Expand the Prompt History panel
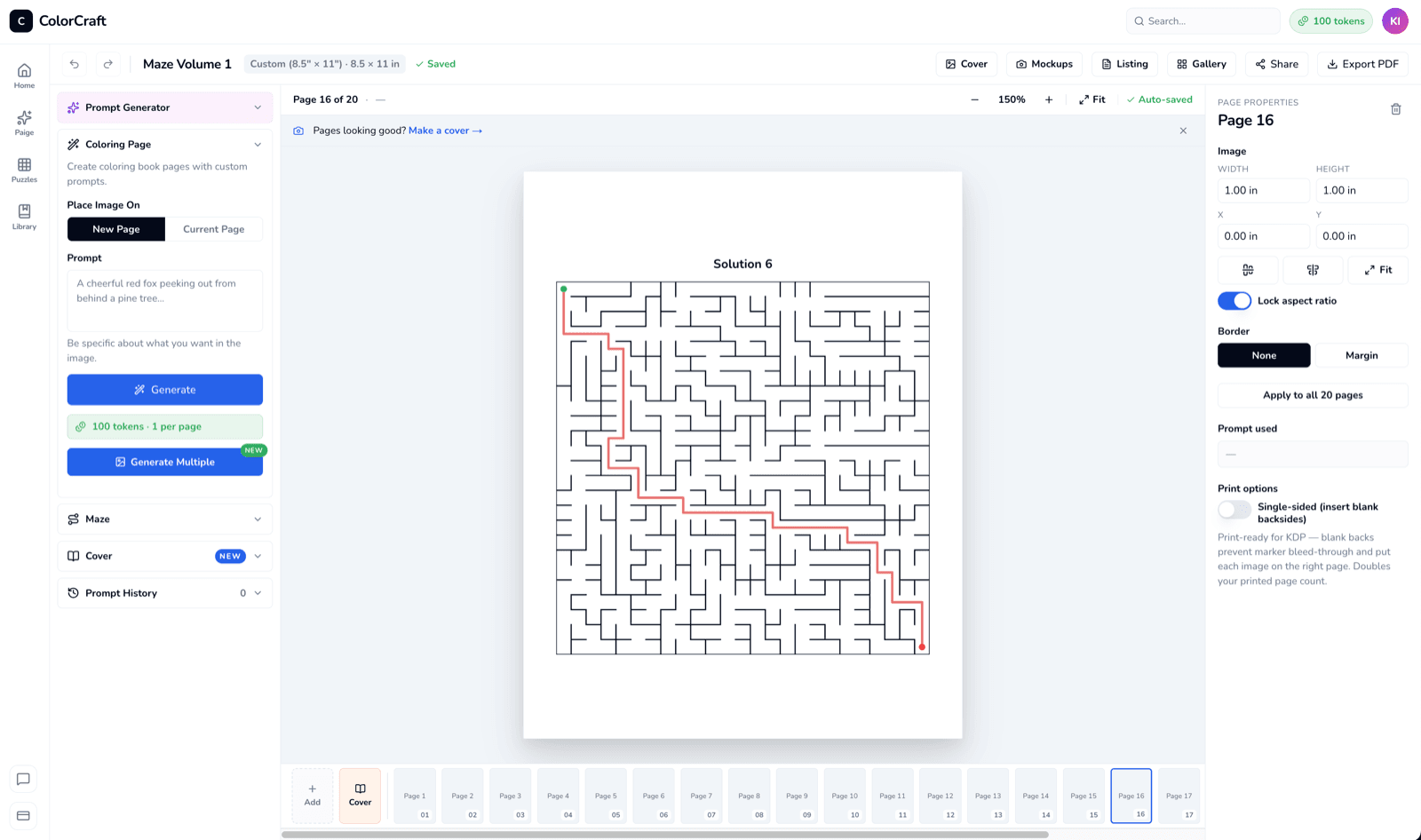1421x840 pixels. tap(165, 593)
